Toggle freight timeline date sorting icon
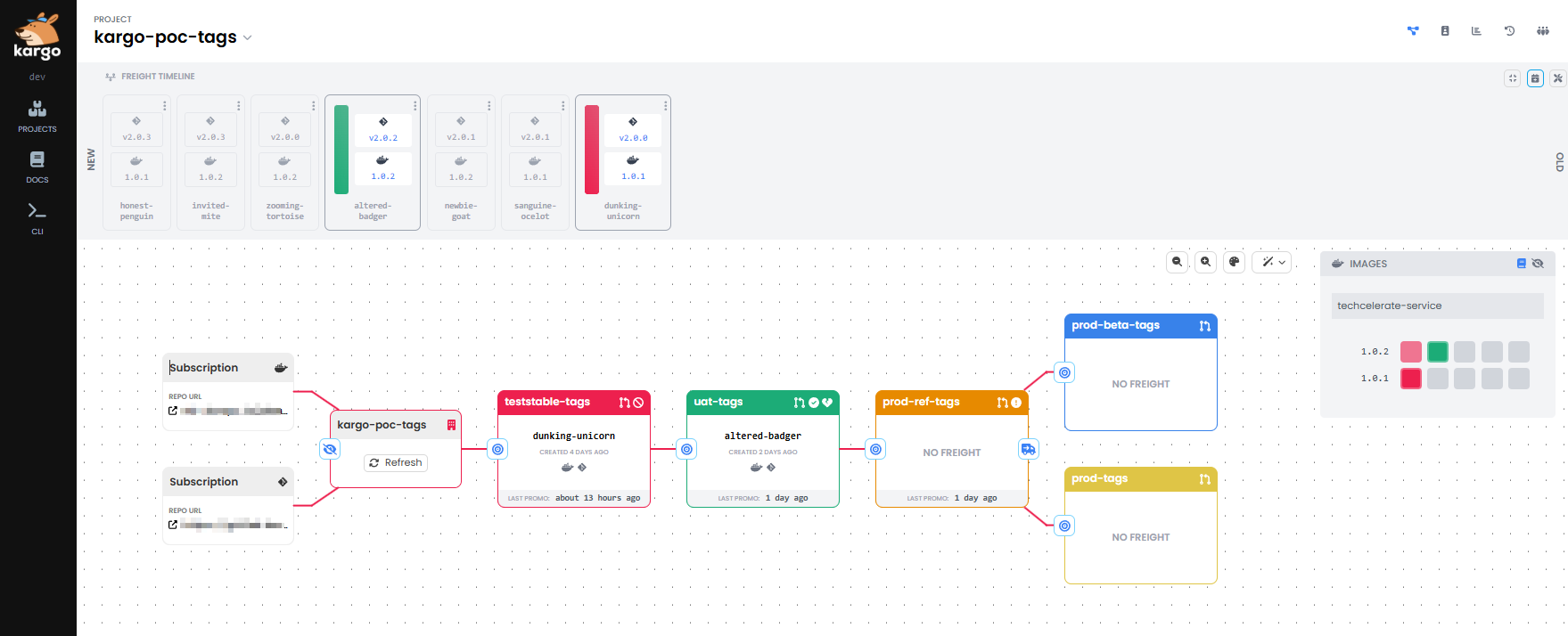This screenshot has width=1568, height=636. [x=1535, y=78]
